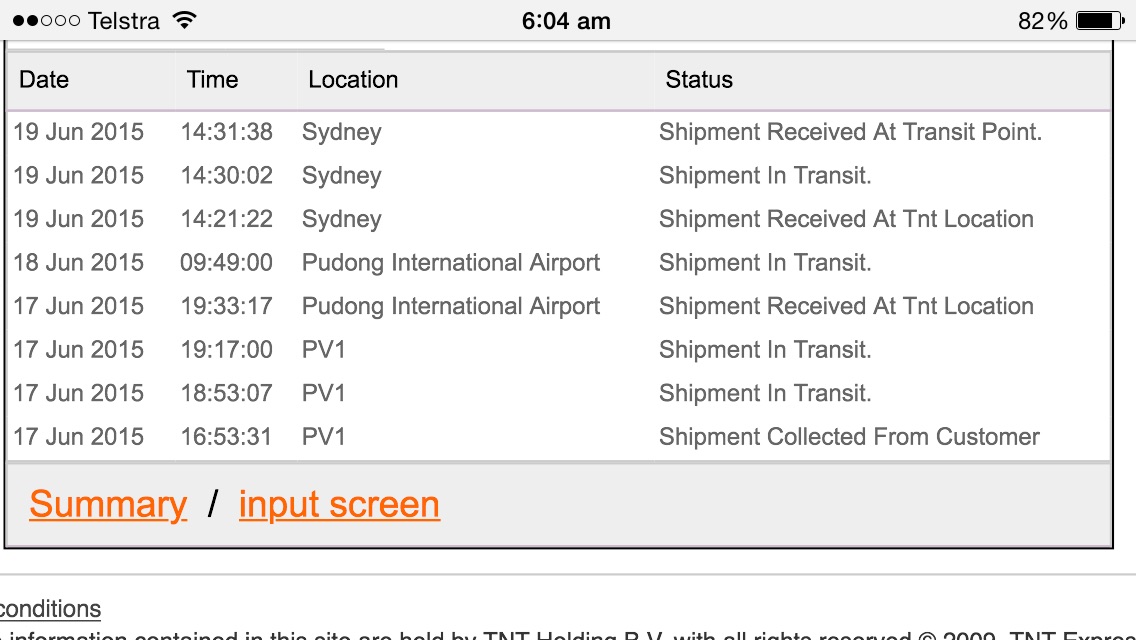Click the Time column header

point(212,80)
